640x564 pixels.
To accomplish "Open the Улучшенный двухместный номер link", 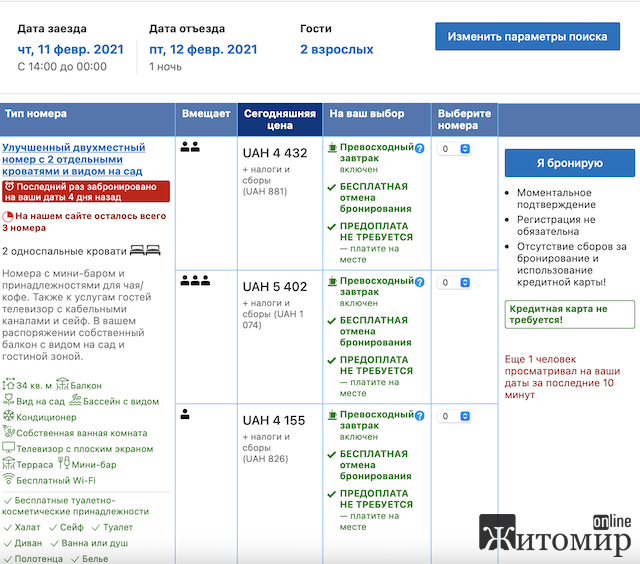I will (x=73, y=159).
